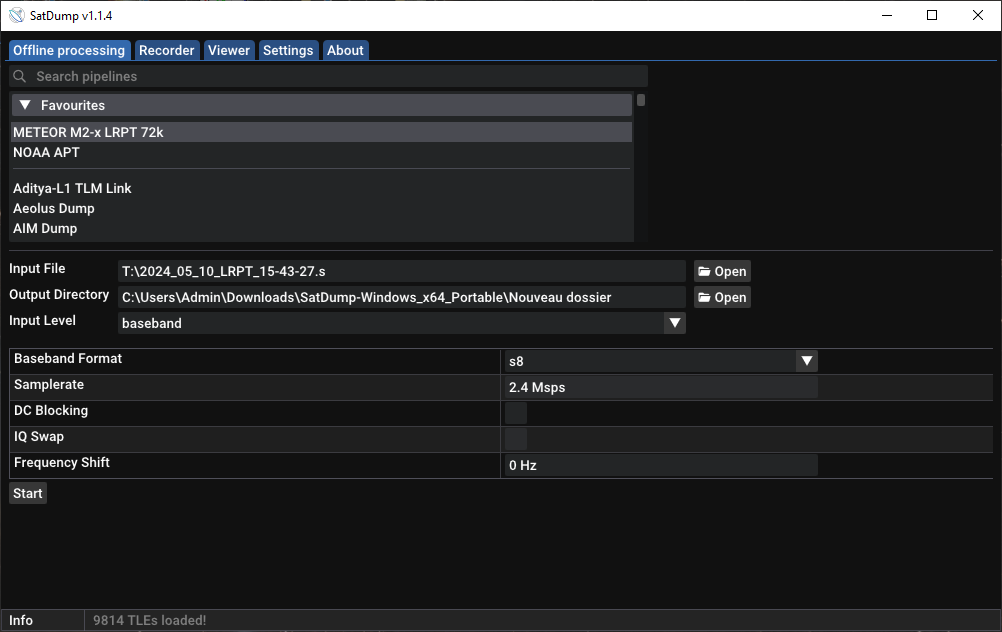This screenshot has width=1002, height=632.
Task: Select the Aditya-L1 TLM Link pipeline
Action: pos(72,188)
